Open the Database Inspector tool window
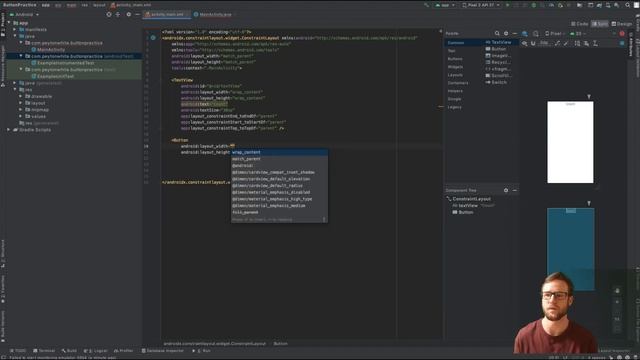640x360 pixels. pyautogui.click(x=162, y=351)
